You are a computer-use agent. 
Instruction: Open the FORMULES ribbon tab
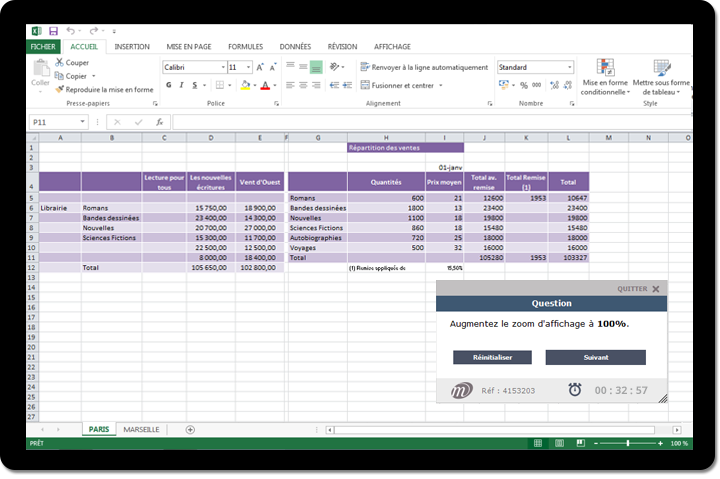click(245, 46)
